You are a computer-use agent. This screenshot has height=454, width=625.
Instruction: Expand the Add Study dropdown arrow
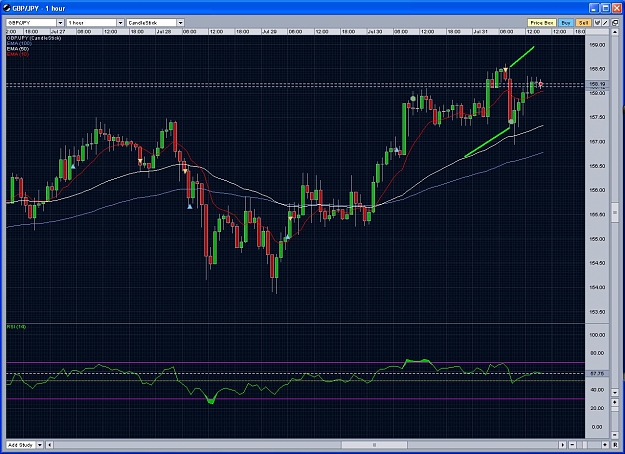40,445
